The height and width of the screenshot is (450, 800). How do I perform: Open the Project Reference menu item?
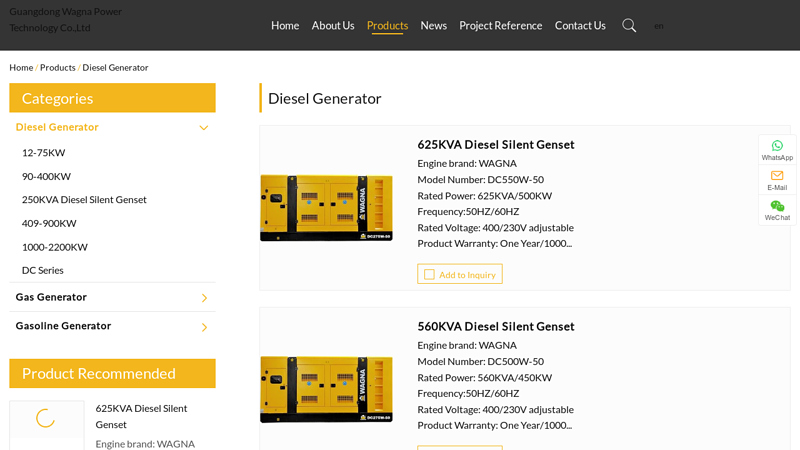(x=501, y=26)
